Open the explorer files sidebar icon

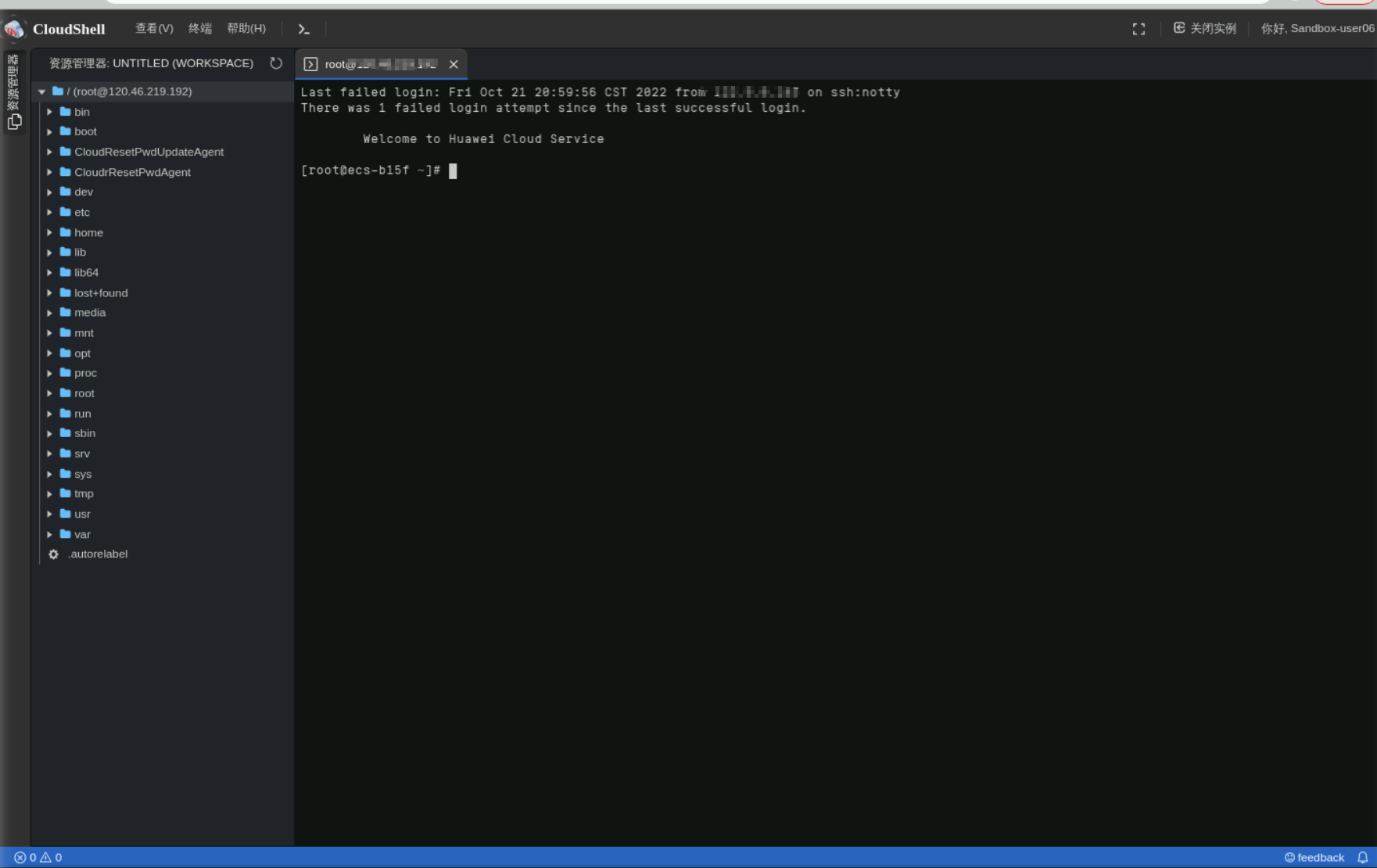coord(14,121)
